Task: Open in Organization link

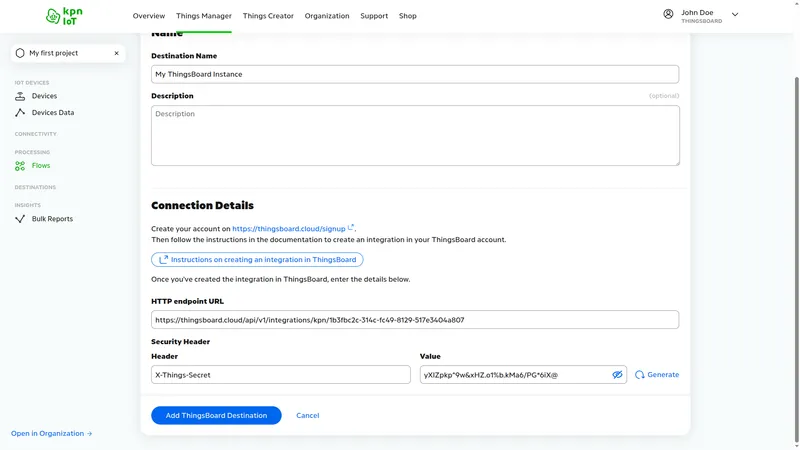Action: 52,434
